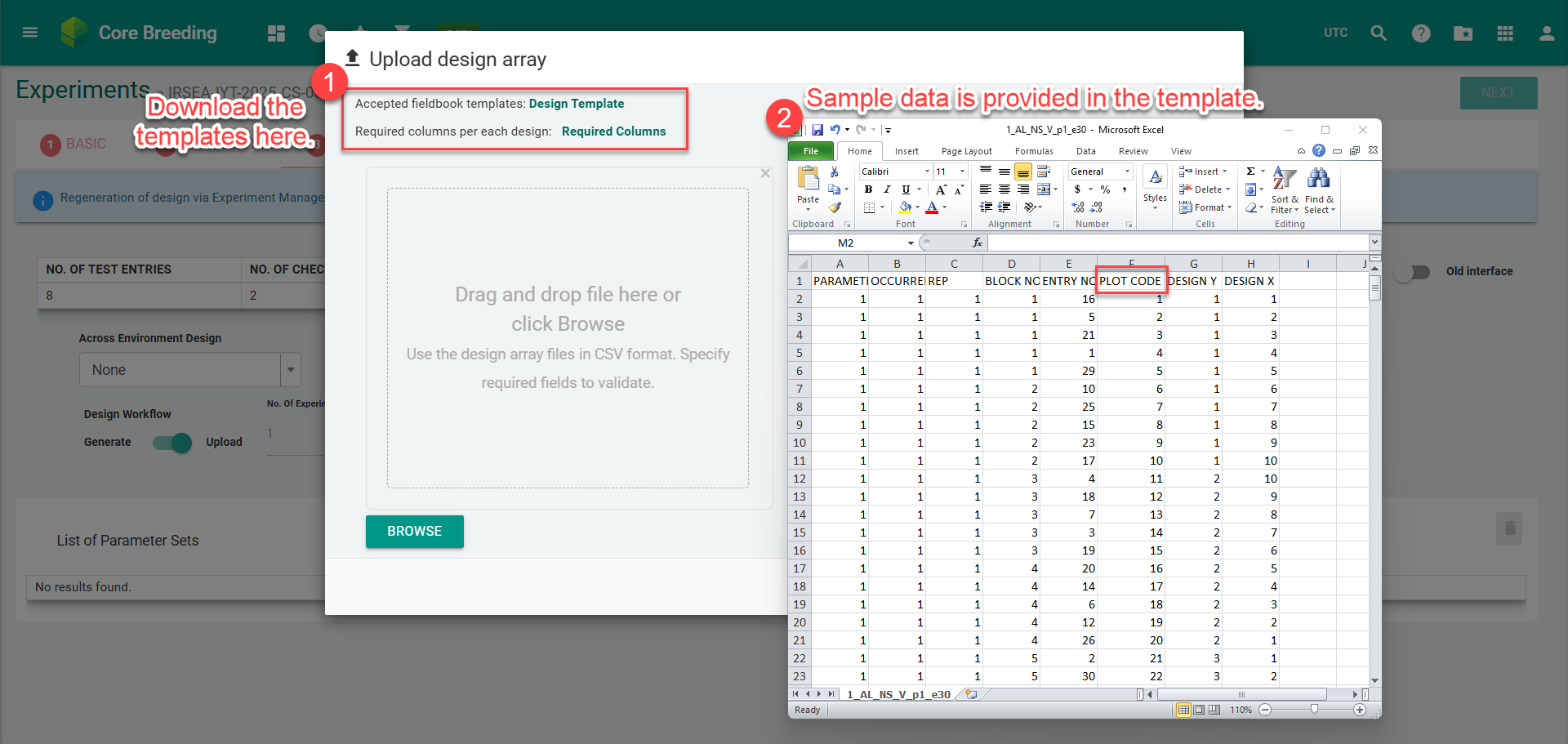Click the dashboard grid icon in header
The height and width of the screenshot is (744, 1568).
tap(276, 33)
